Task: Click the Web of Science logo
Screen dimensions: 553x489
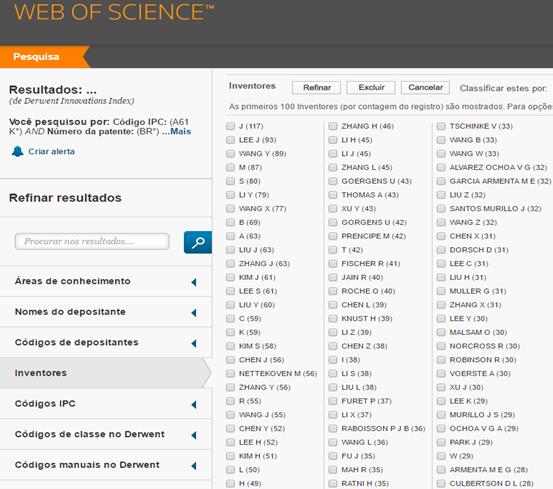Action: 114,12
